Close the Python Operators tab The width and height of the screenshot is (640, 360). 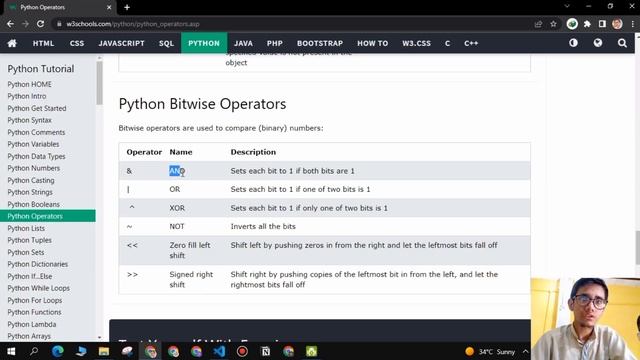click(109, 7)
